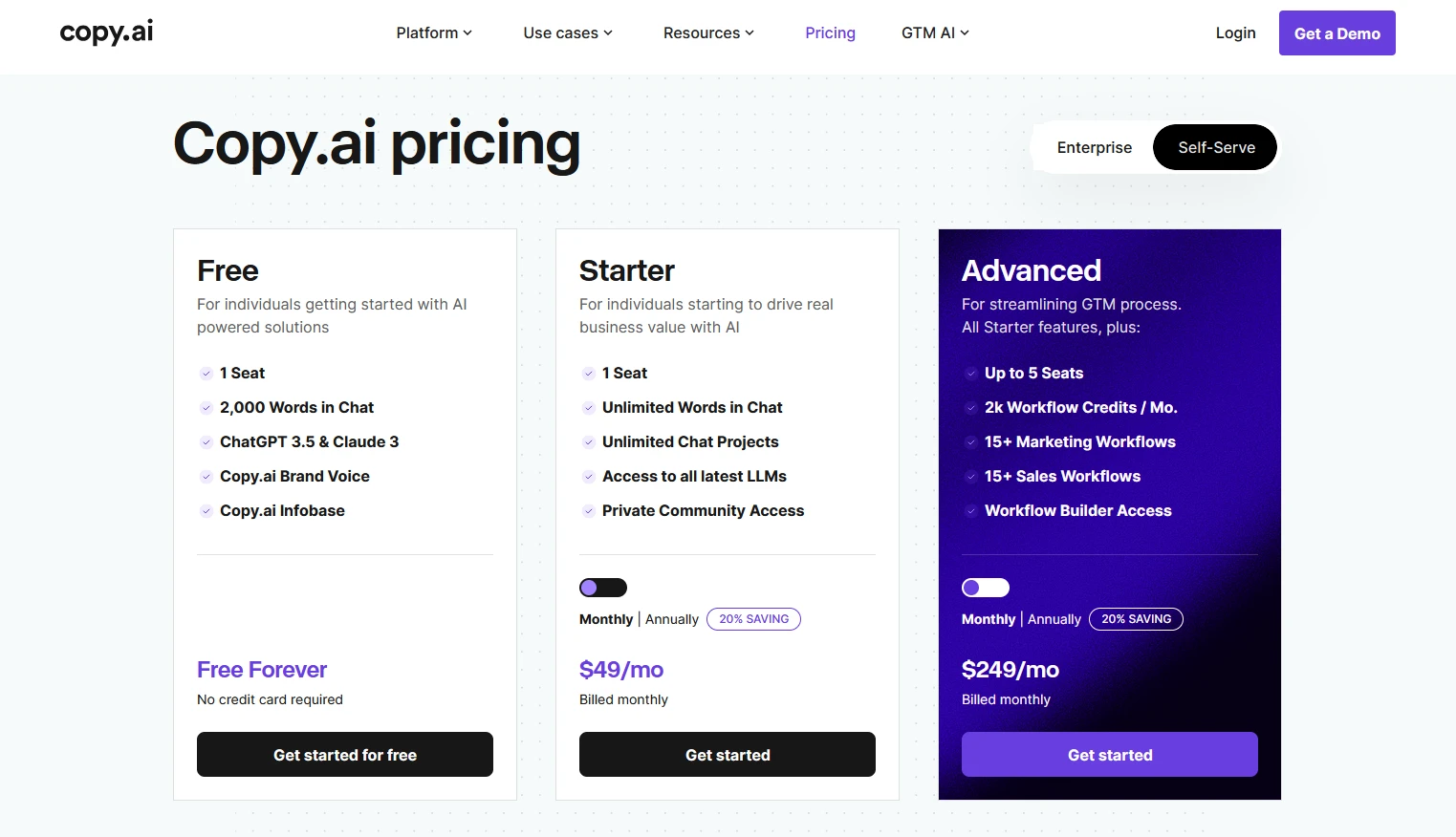The width and height of the screenshot is (1456, 837).
Task: Click checkmark icon next to Private Community Access
Action: point(588,511)
